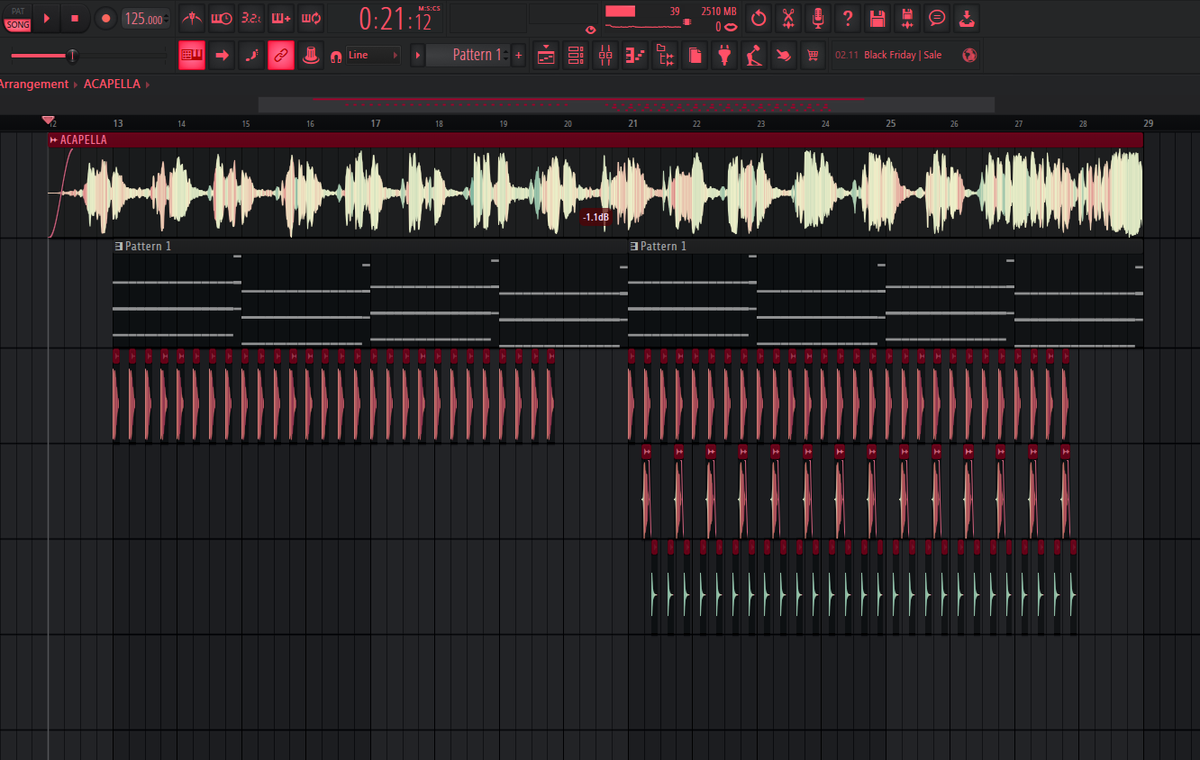
Task: Add a new pattern with plus button
Action: click(x=518, y=56)
